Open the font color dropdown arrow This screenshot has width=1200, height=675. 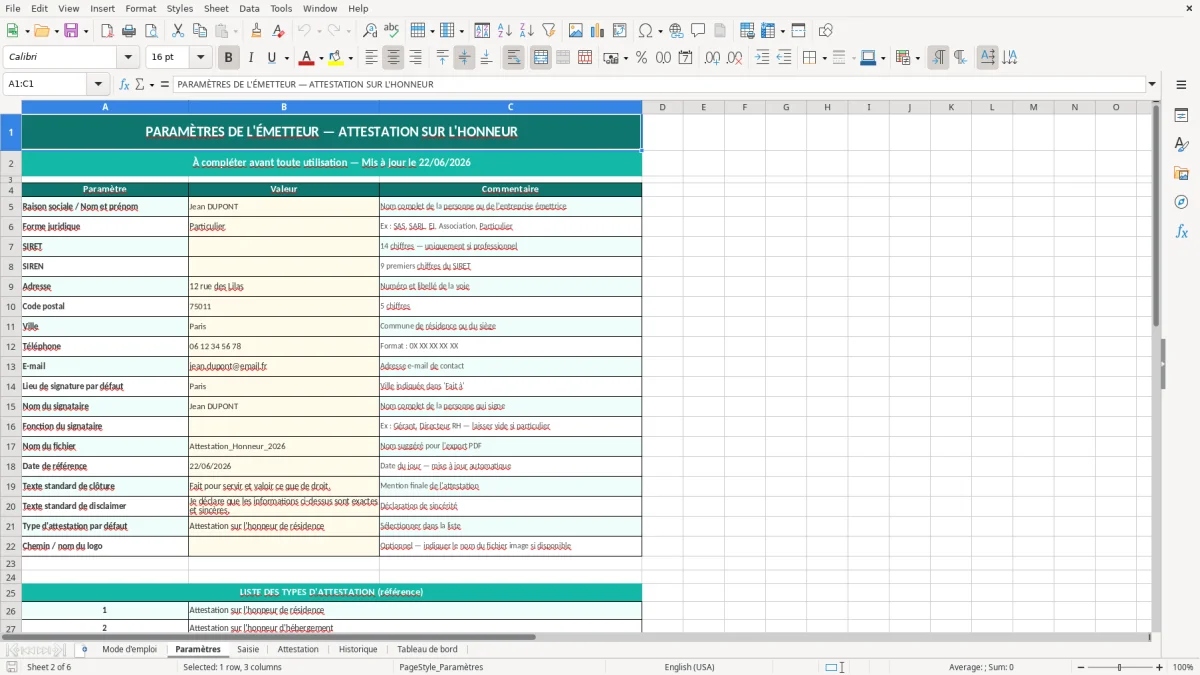[x=321, y=58]
